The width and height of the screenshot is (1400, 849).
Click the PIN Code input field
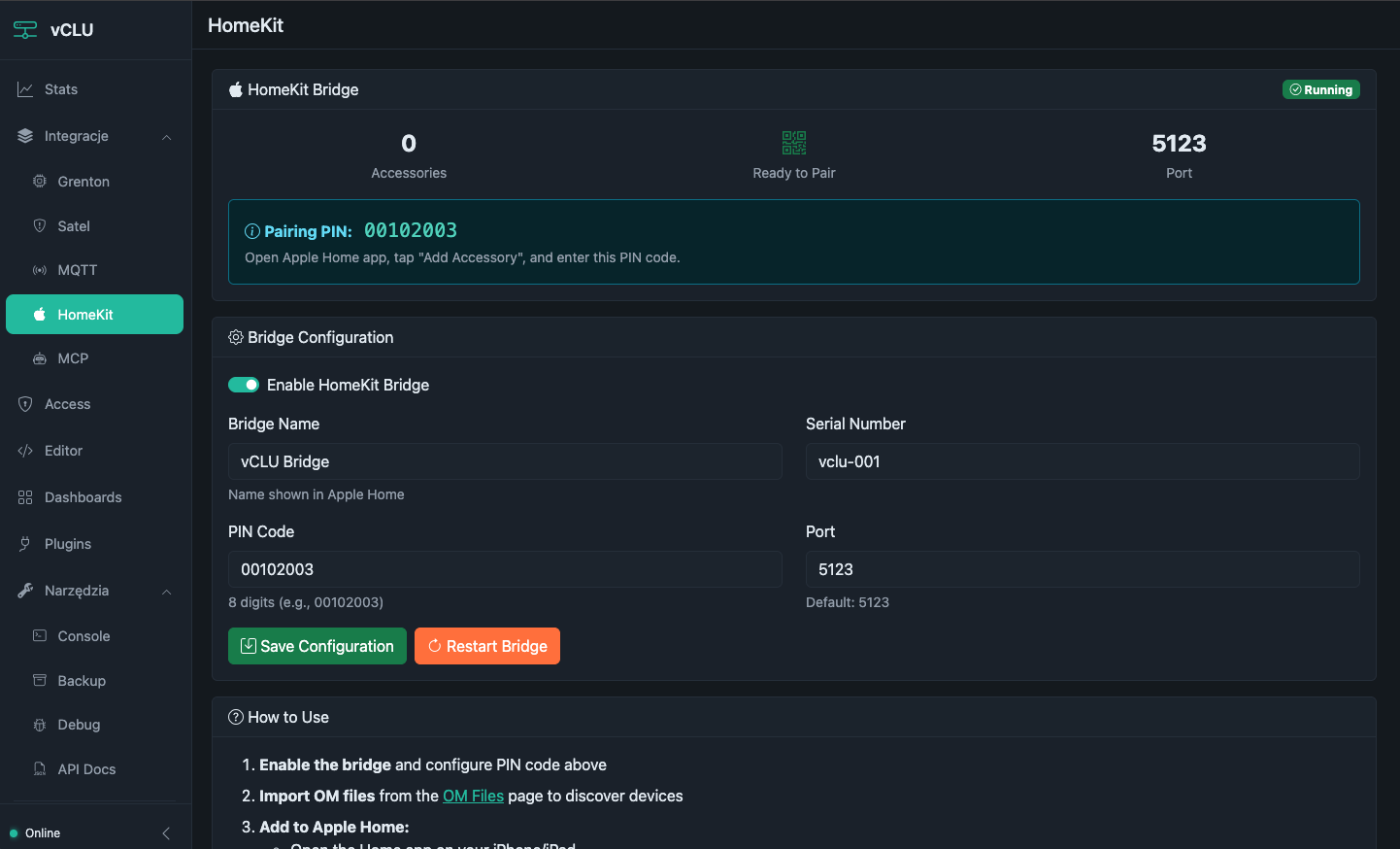click(x=505, y=569)
